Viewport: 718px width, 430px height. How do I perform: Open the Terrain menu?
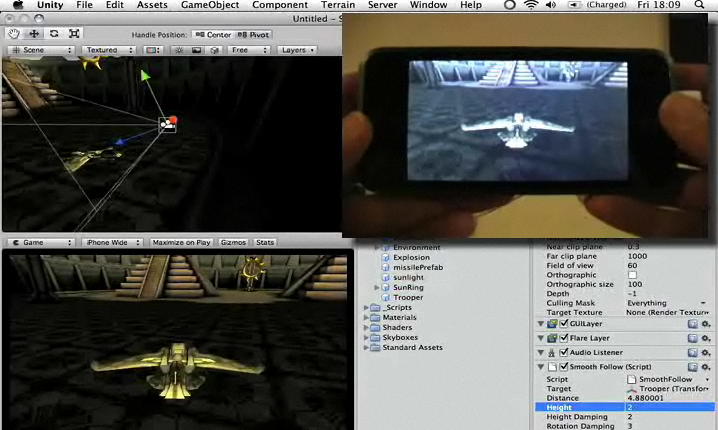(x=338, y=5)
